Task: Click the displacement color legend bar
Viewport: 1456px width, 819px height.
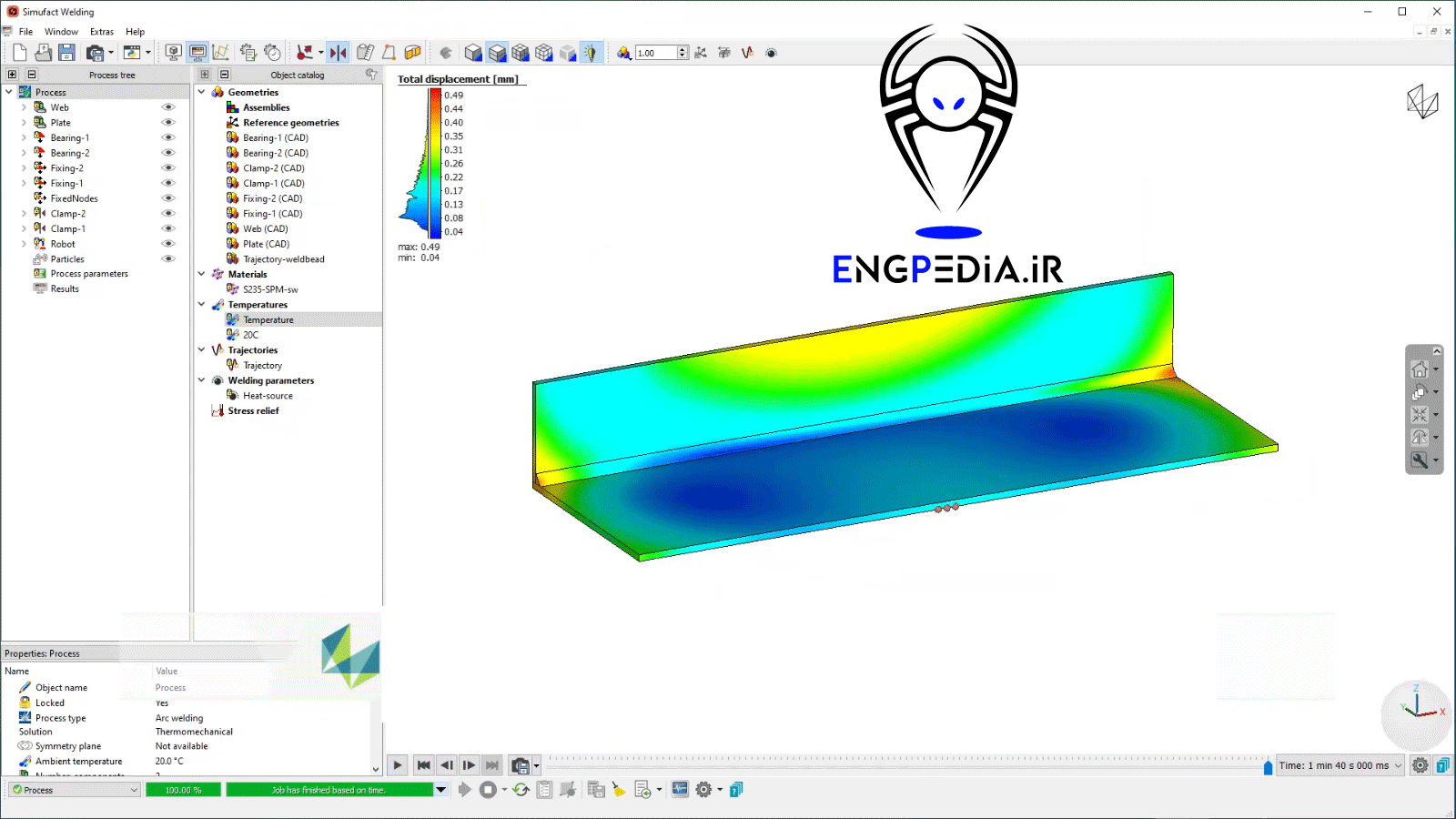Action: [435, 163]
